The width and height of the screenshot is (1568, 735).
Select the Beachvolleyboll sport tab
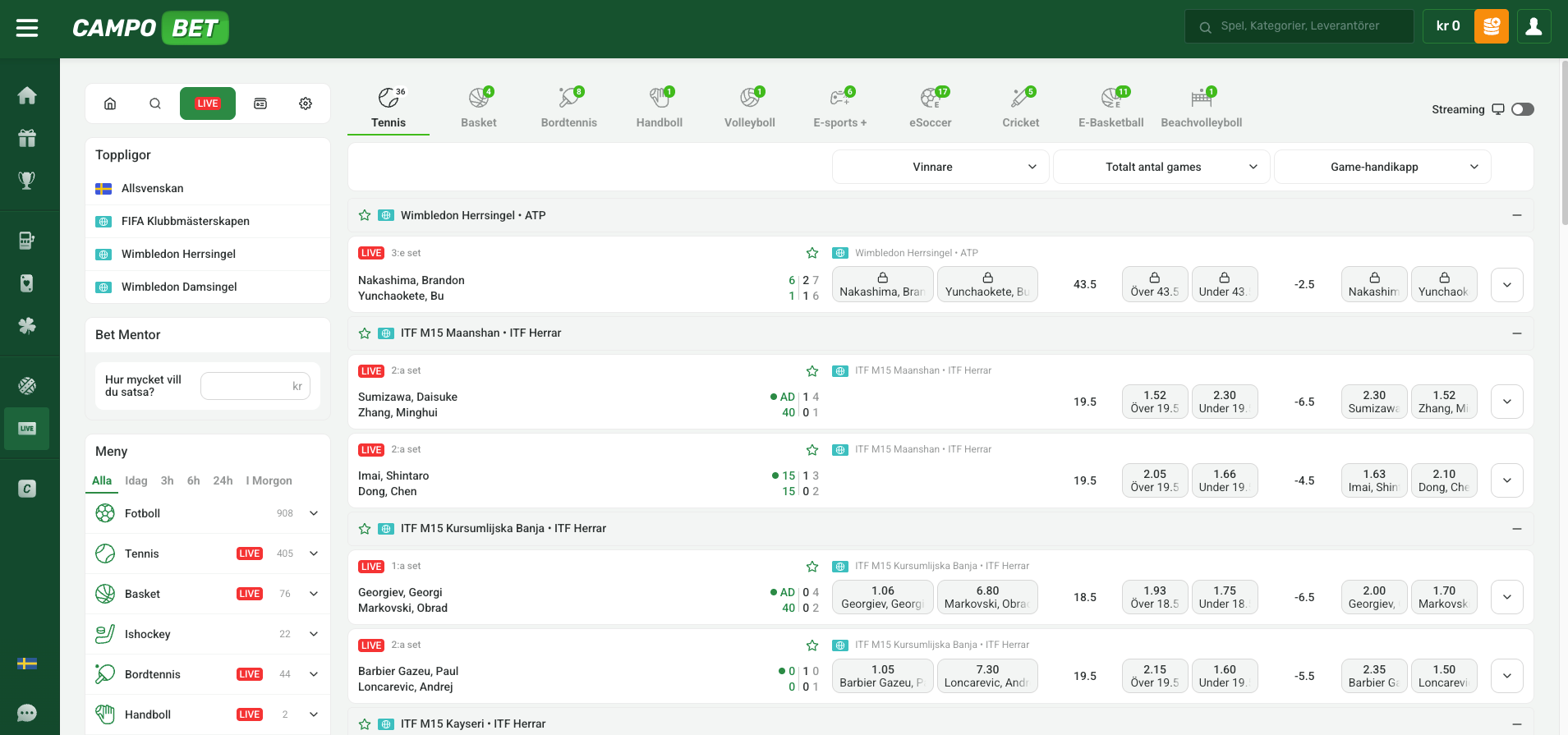point(1202,108)
